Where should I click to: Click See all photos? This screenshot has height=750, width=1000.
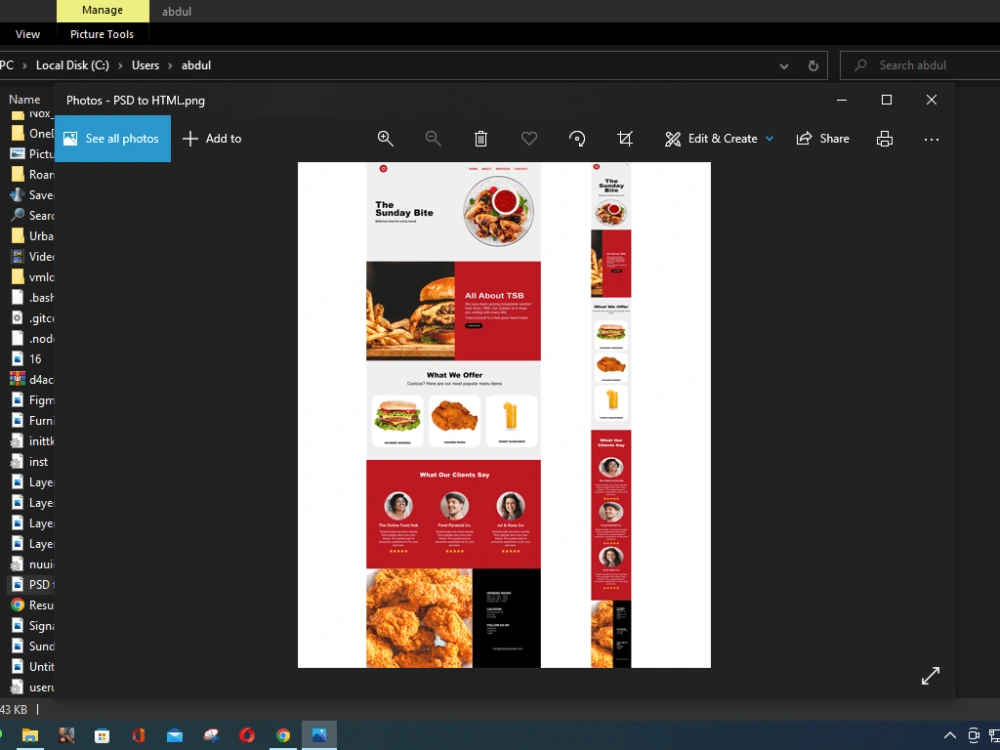(113, 138)
